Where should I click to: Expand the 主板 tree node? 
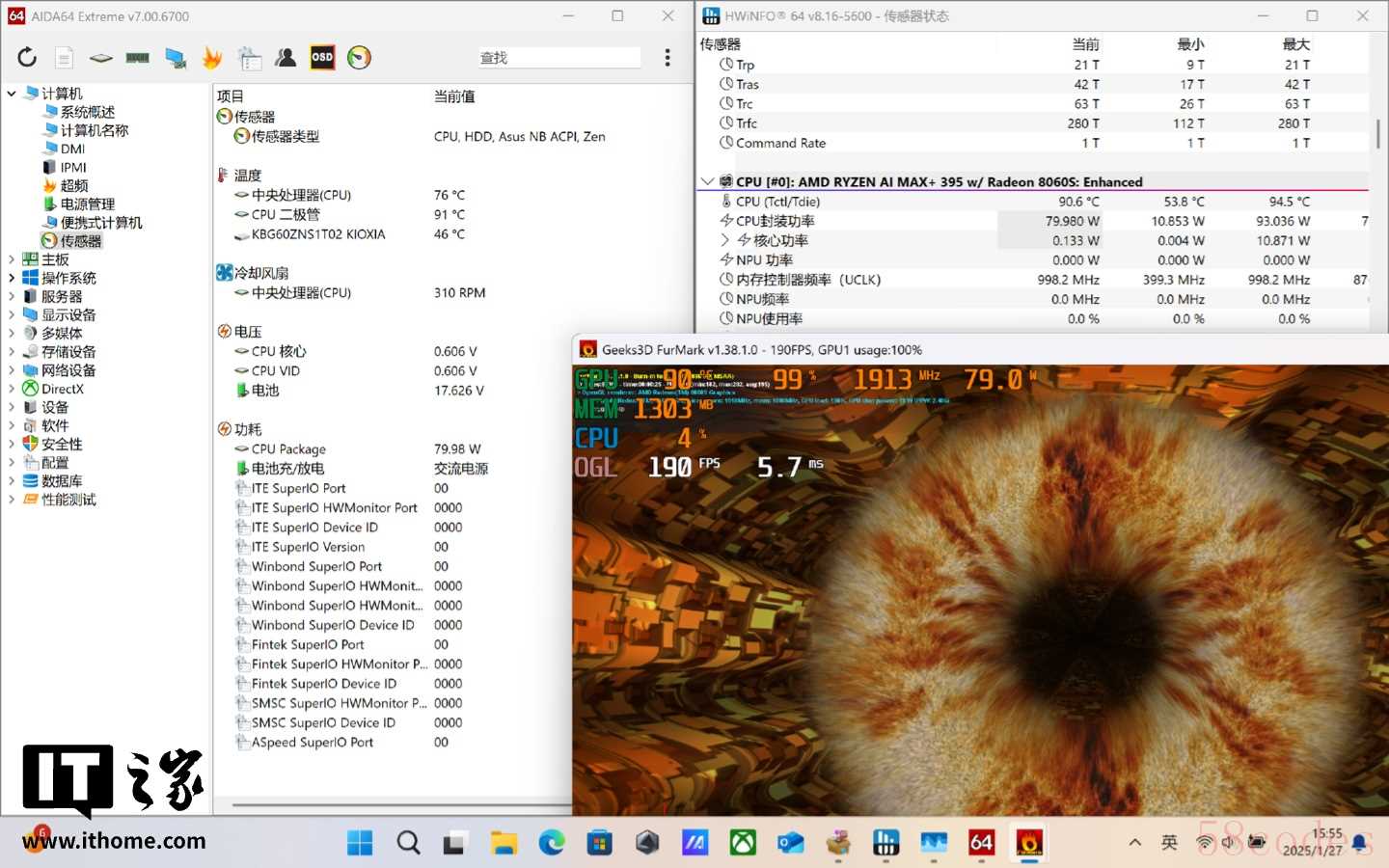[12, 259]
